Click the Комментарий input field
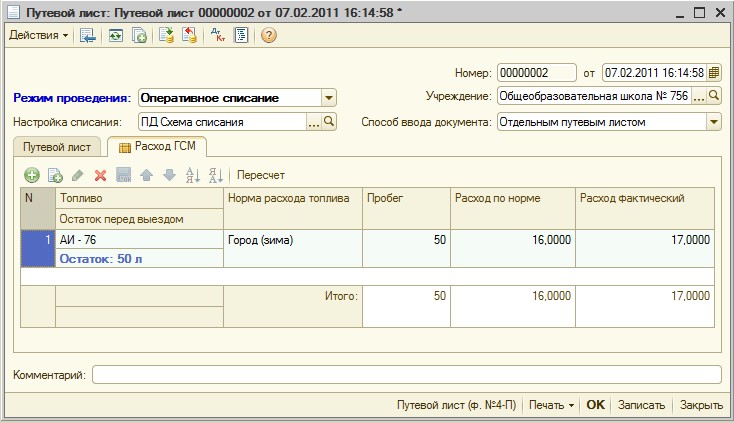The width and height of the screenshot is (734, 423). 405,375
